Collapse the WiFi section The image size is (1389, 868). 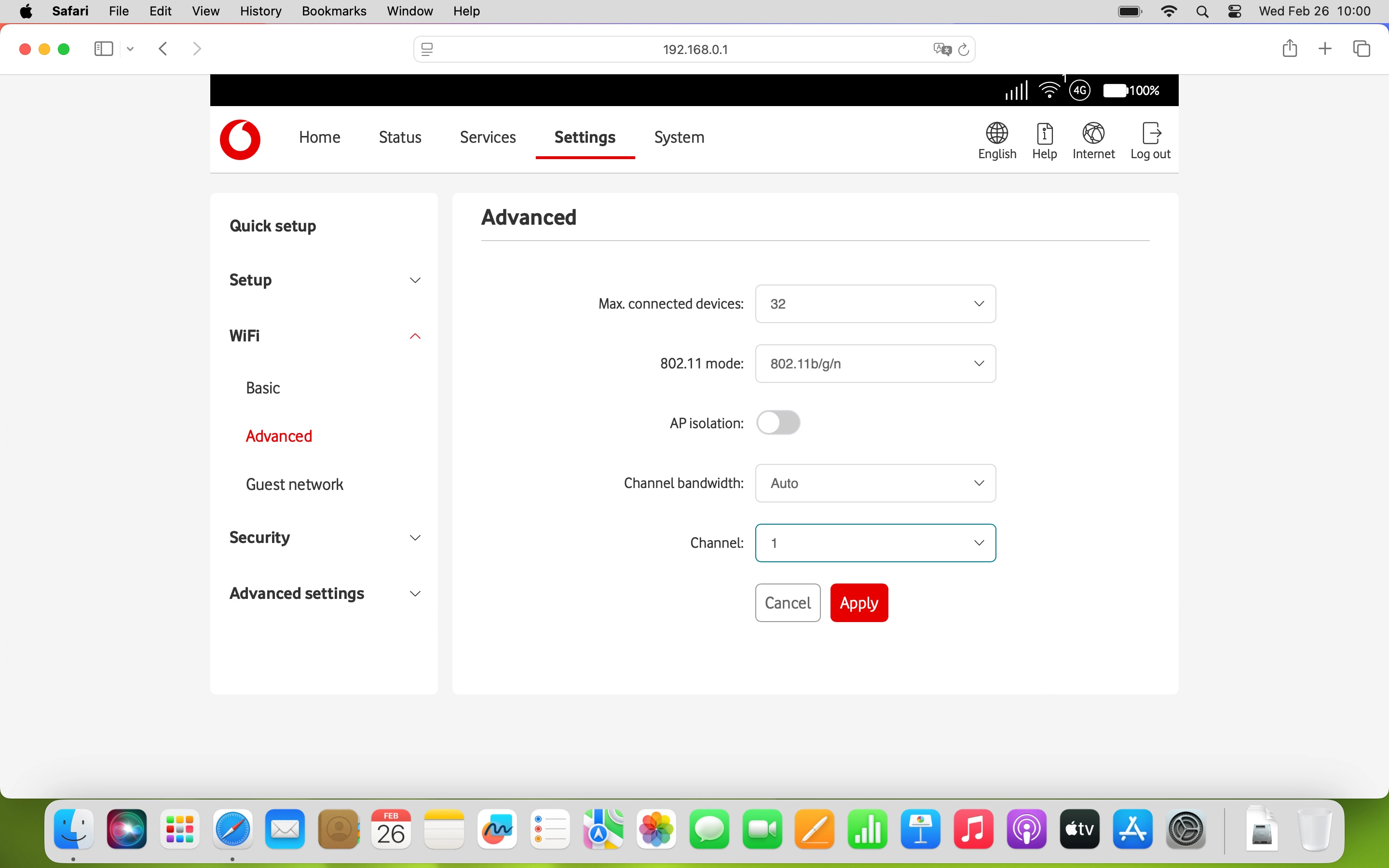click(x=415, y=336)
